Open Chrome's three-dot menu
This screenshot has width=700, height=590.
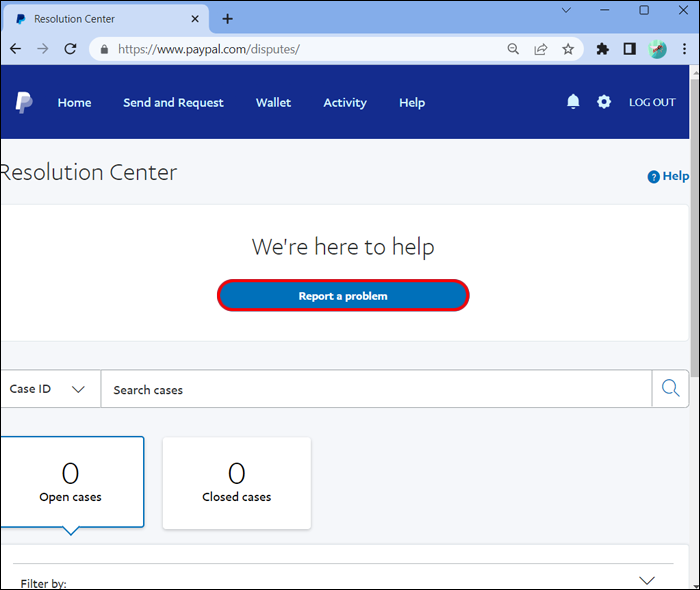coord(684,49)
